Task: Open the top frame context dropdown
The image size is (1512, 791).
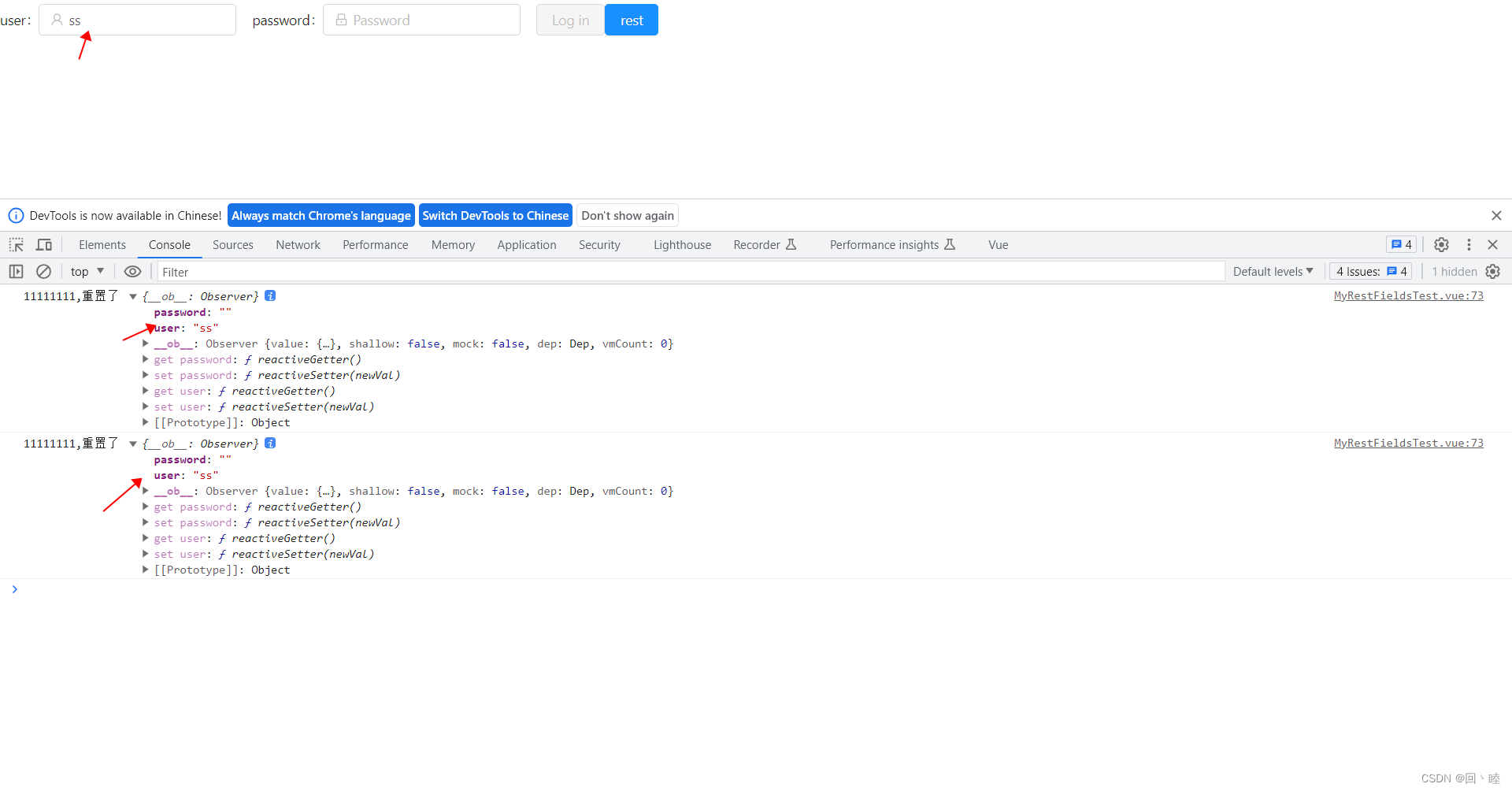Action: coord(87,271)
